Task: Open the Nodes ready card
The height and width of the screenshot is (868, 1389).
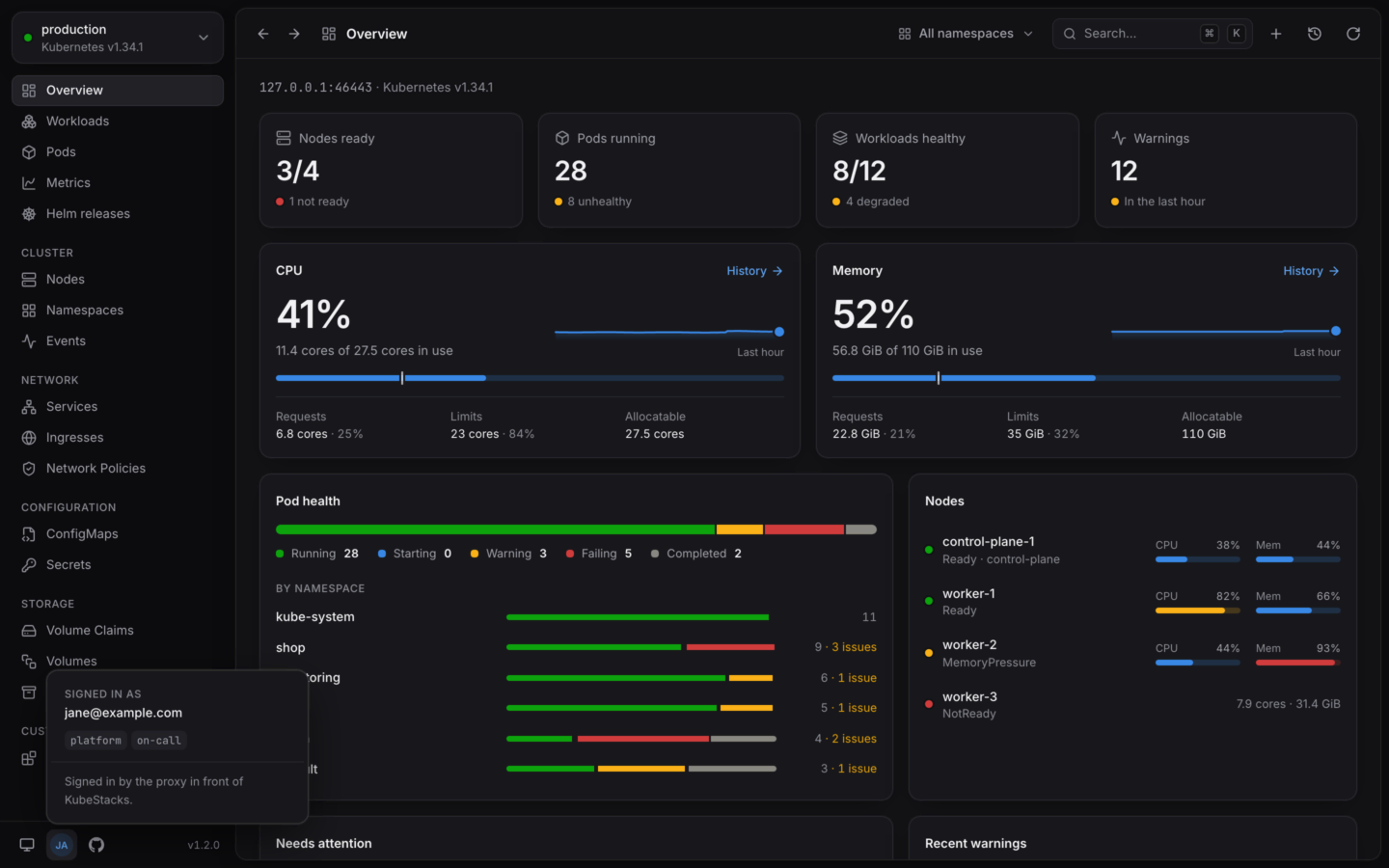Action: click(x=391, y=171)
